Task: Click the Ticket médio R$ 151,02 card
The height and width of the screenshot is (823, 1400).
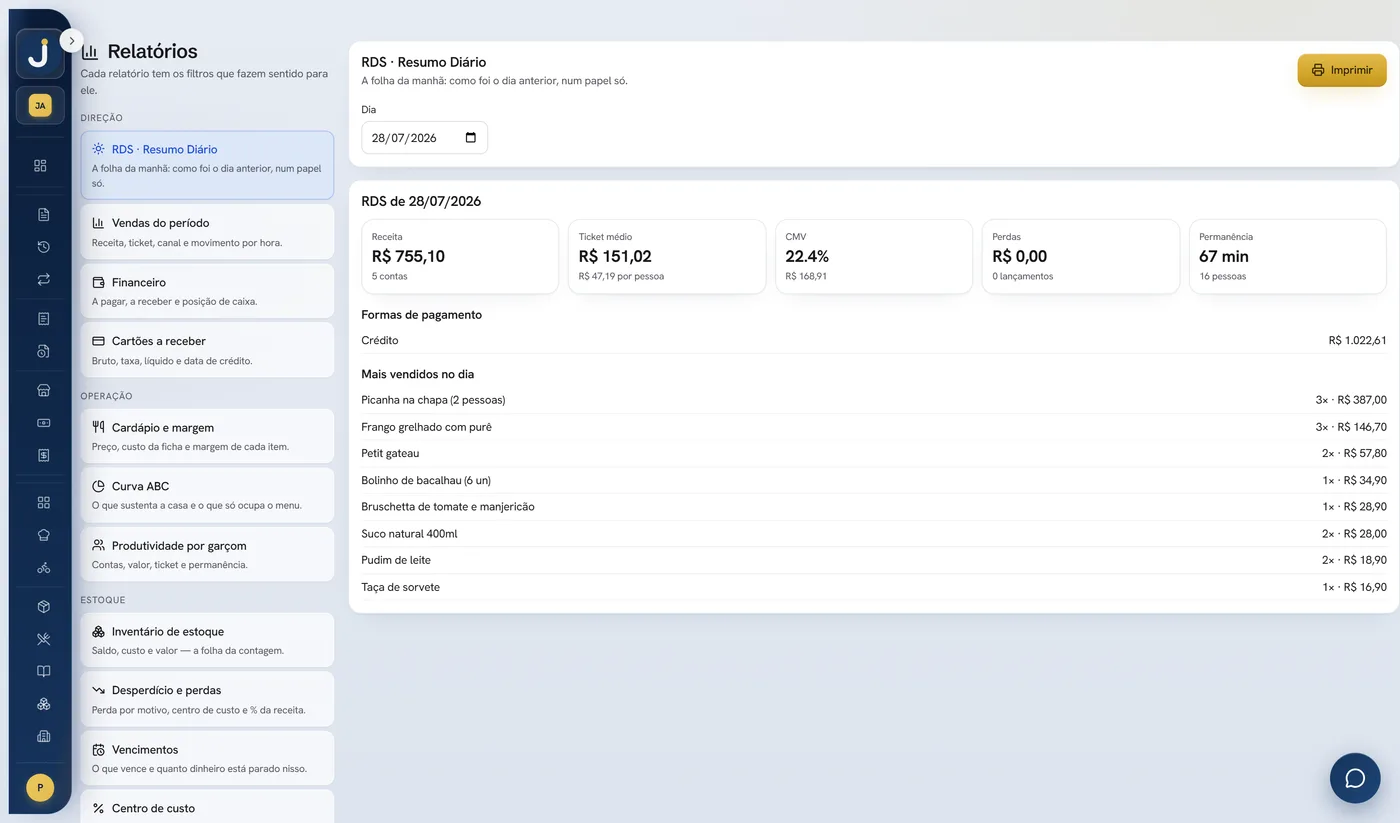Action: pos(667,257)
